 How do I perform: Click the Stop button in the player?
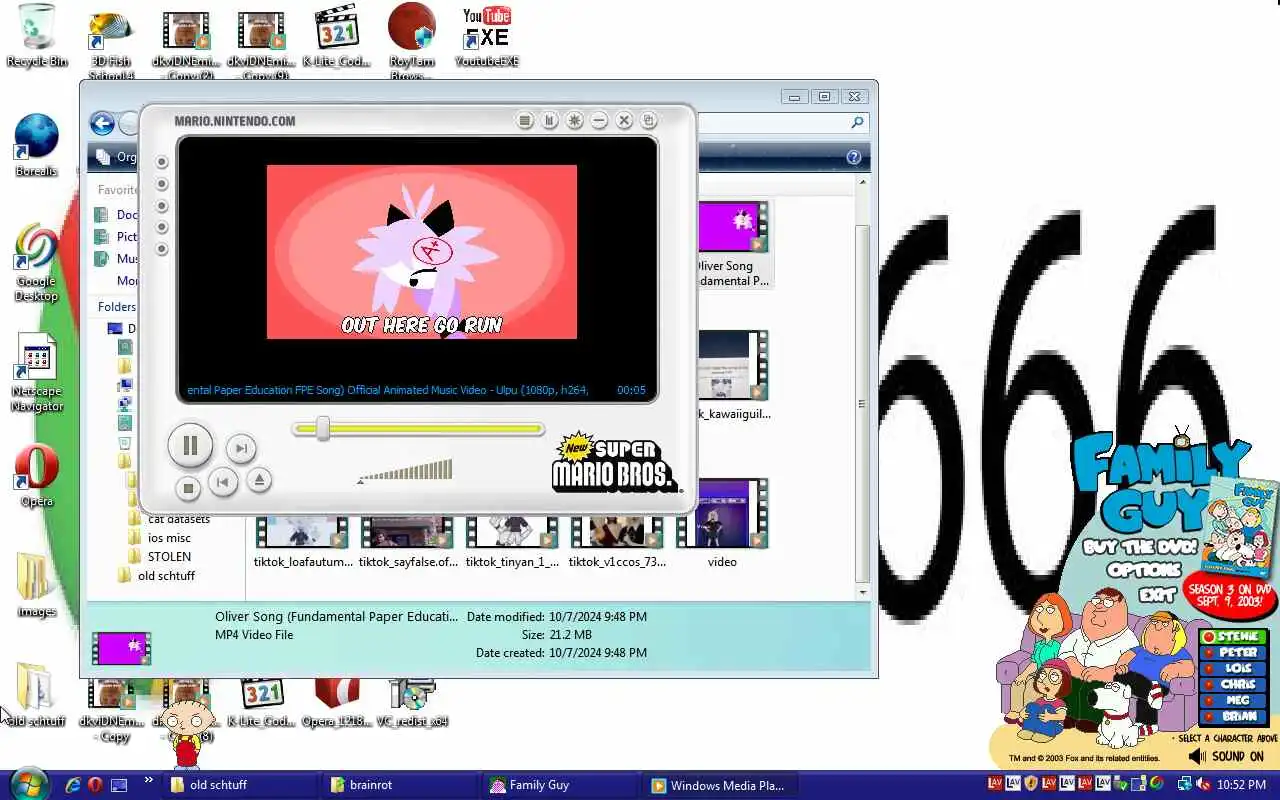[188, 488]
